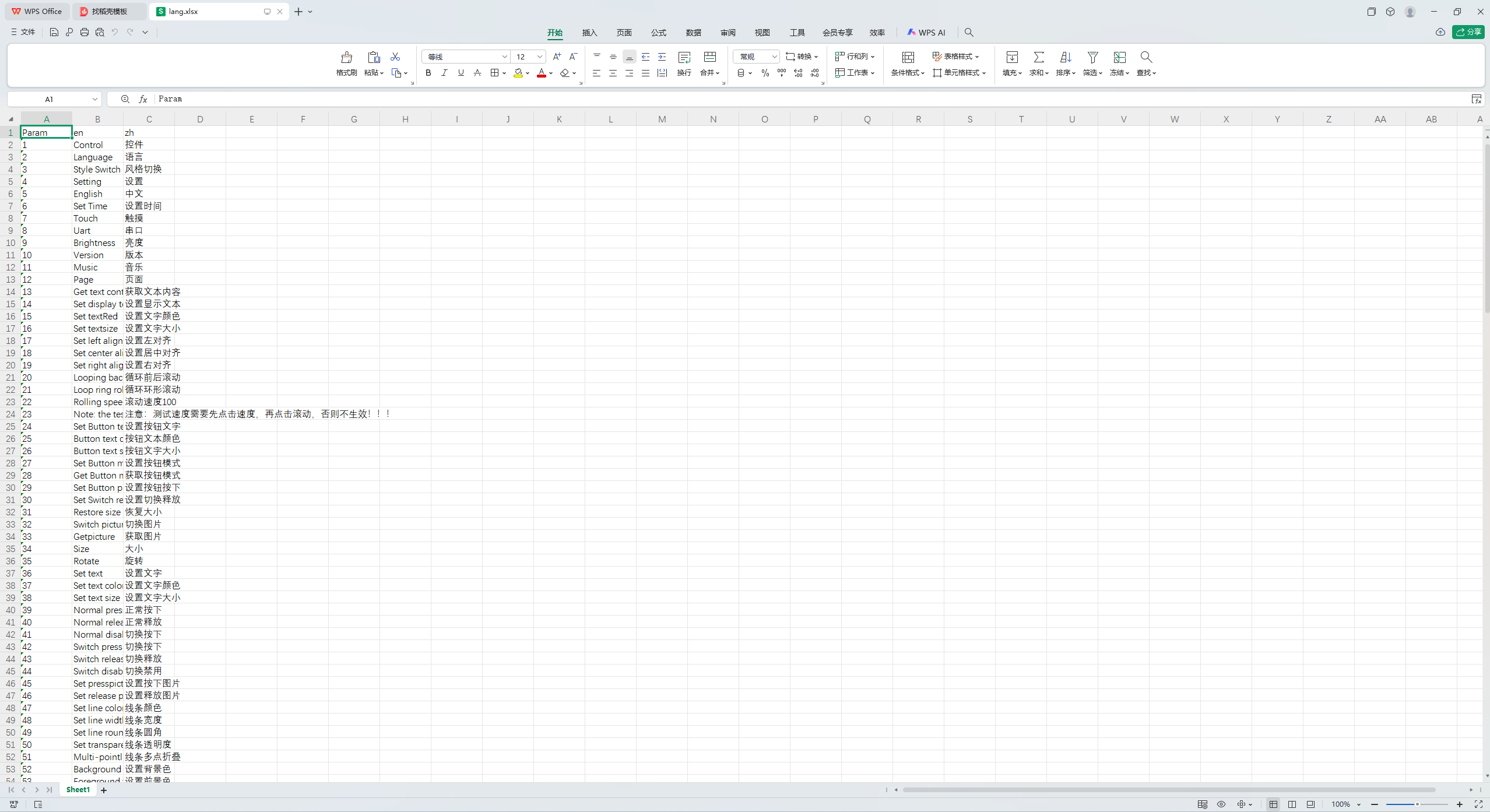Click the Conditional Formatting (条件格式) icon
The height and width of the screenshot is (812, 1490).
point(908,57)
